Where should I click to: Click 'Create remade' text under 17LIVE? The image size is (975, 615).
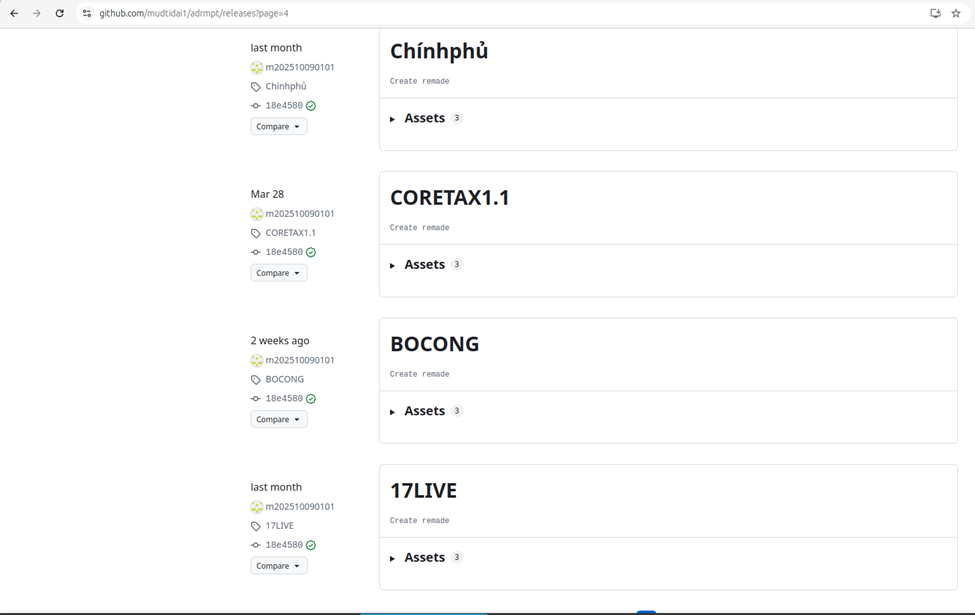click(x=420, y=520)
